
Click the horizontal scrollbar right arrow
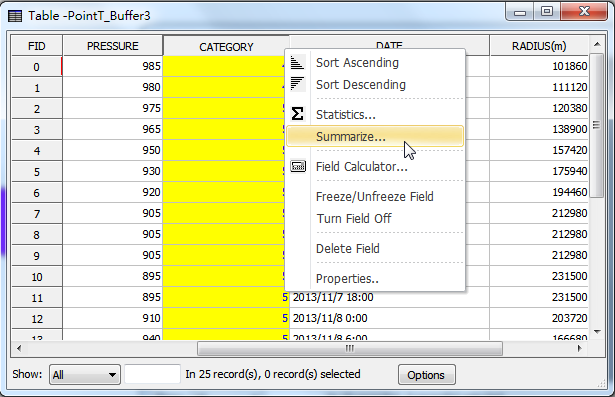[x=580, y=348]
